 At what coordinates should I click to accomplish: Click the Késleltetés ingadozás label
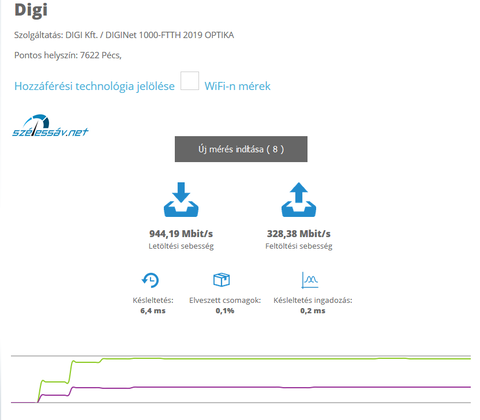pyautogui.click(x=313, y=300)
